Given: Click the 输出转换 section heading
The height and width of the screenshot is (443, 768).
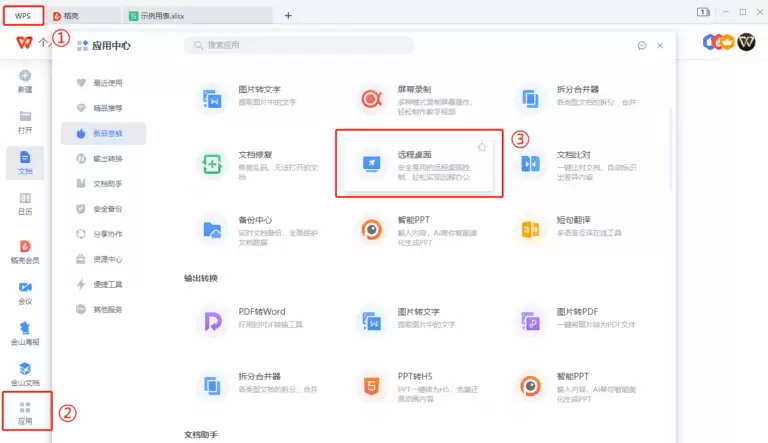Looking at the screenshot, I should [x=201, y=278].
